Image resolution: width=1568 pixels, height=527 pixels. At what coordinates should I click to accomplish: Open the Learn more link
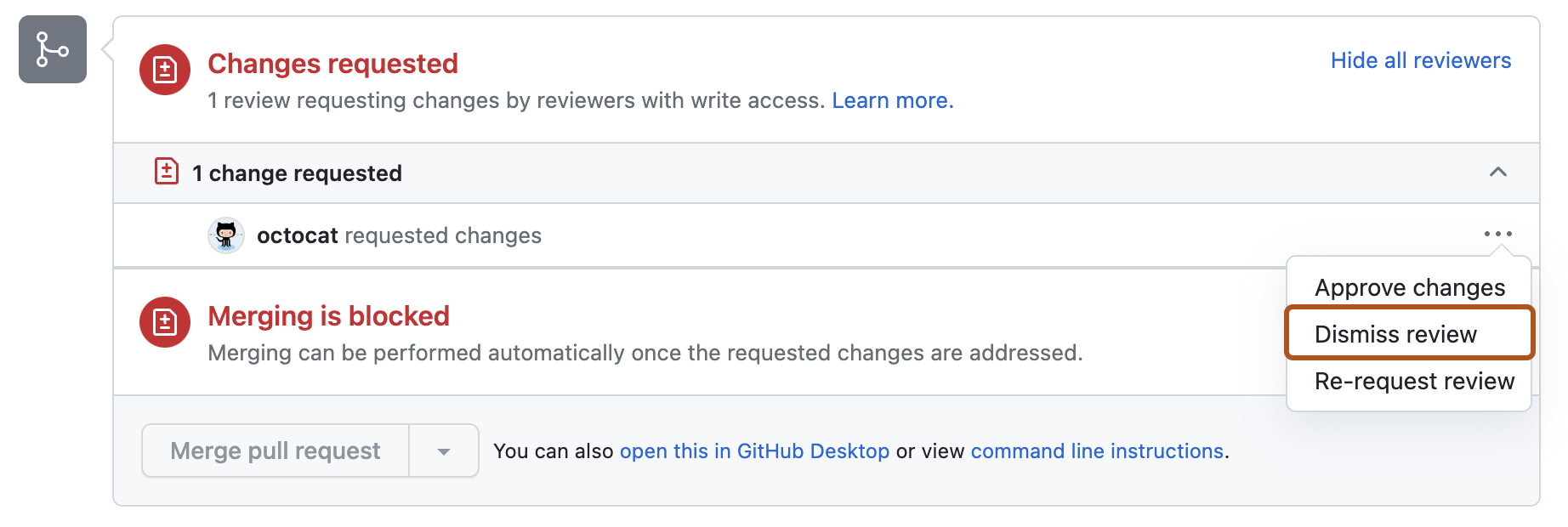(x=892, y=100)
